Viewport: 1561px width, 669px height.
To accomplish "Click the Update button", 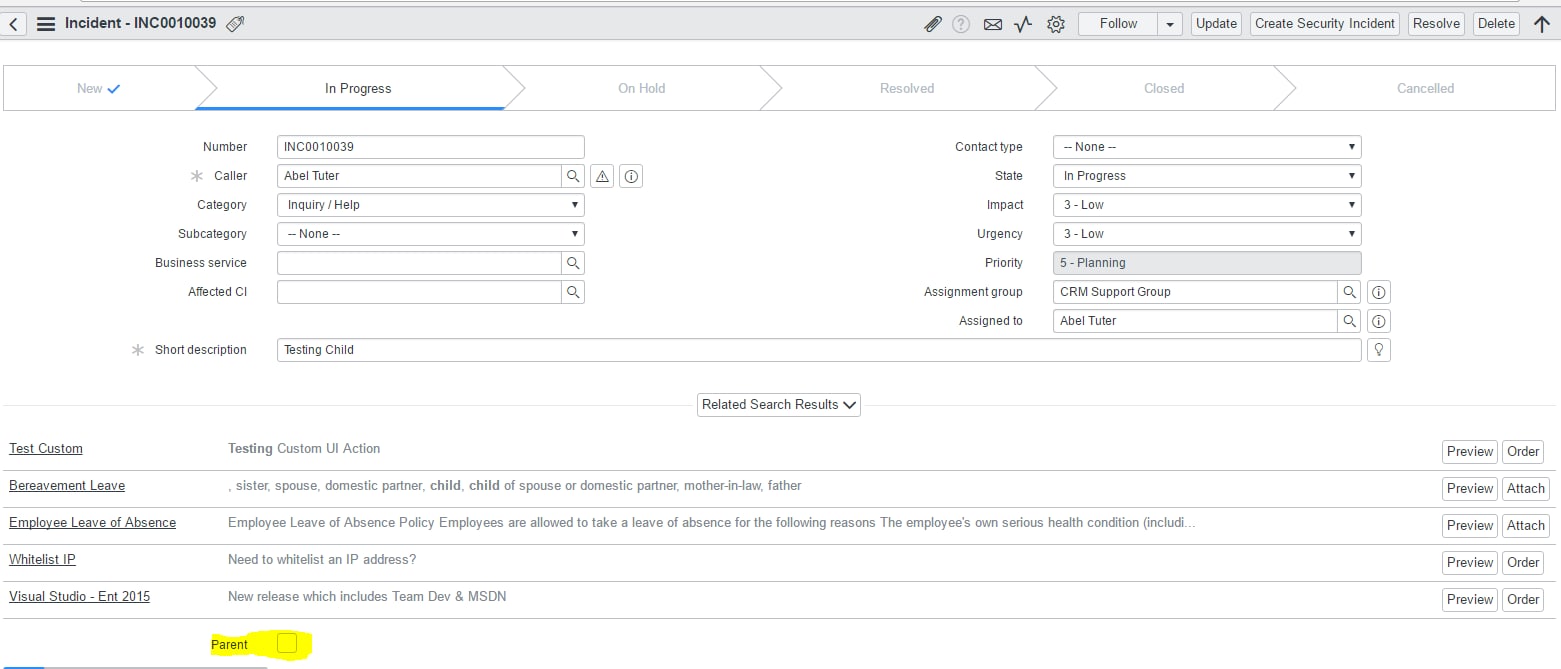I will (x=1216, y=24).
